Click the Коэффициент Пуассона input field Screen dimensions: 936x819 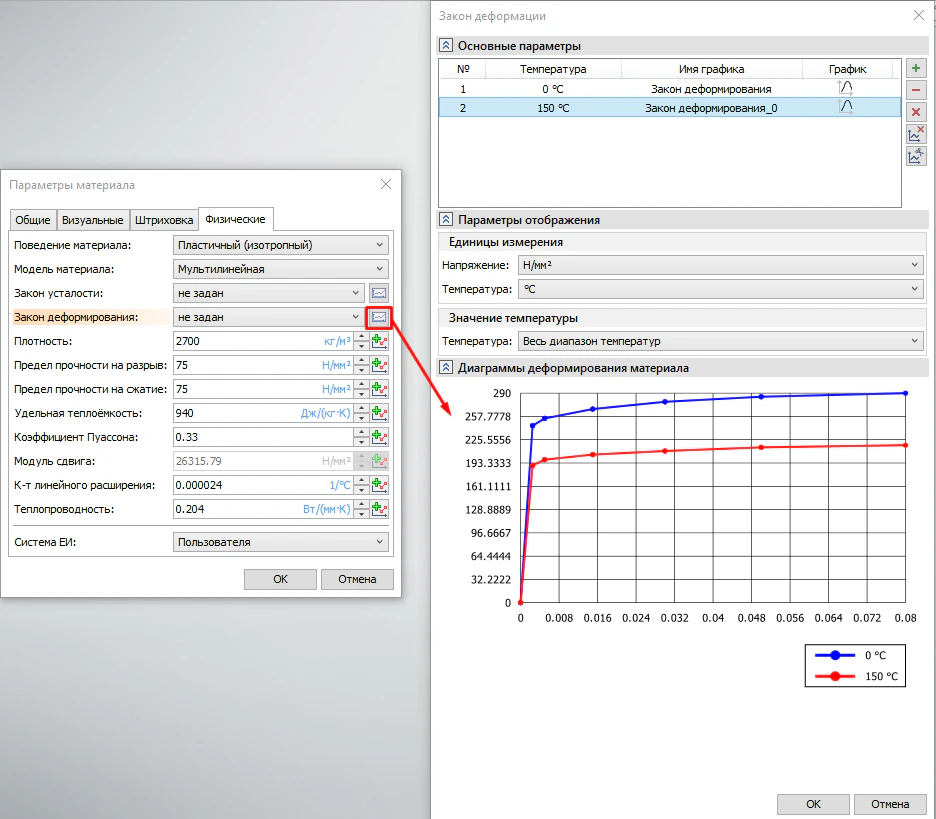pos(262,437)
